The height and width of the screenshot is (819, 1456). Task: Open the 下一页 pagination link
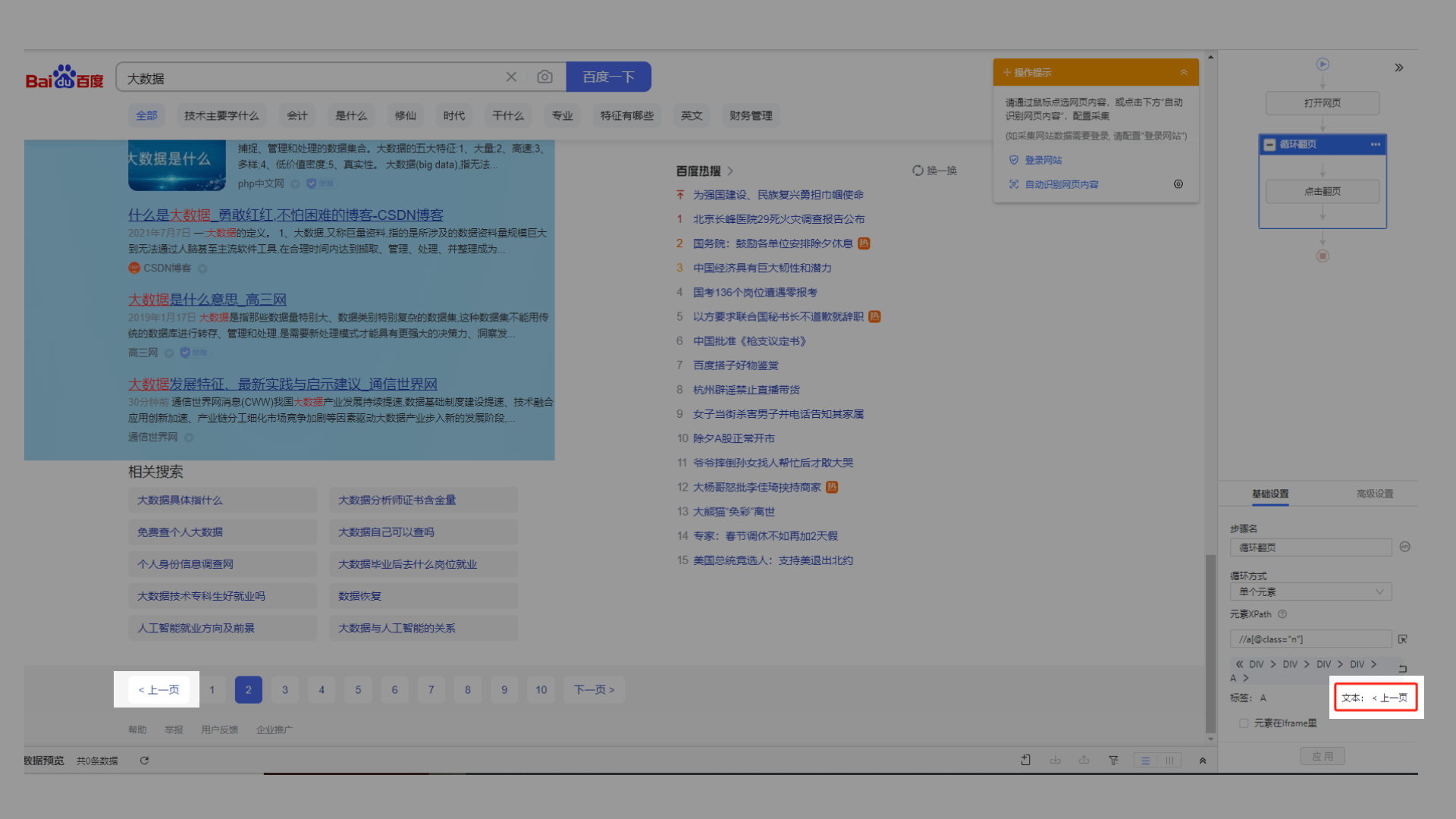(594, 689)
